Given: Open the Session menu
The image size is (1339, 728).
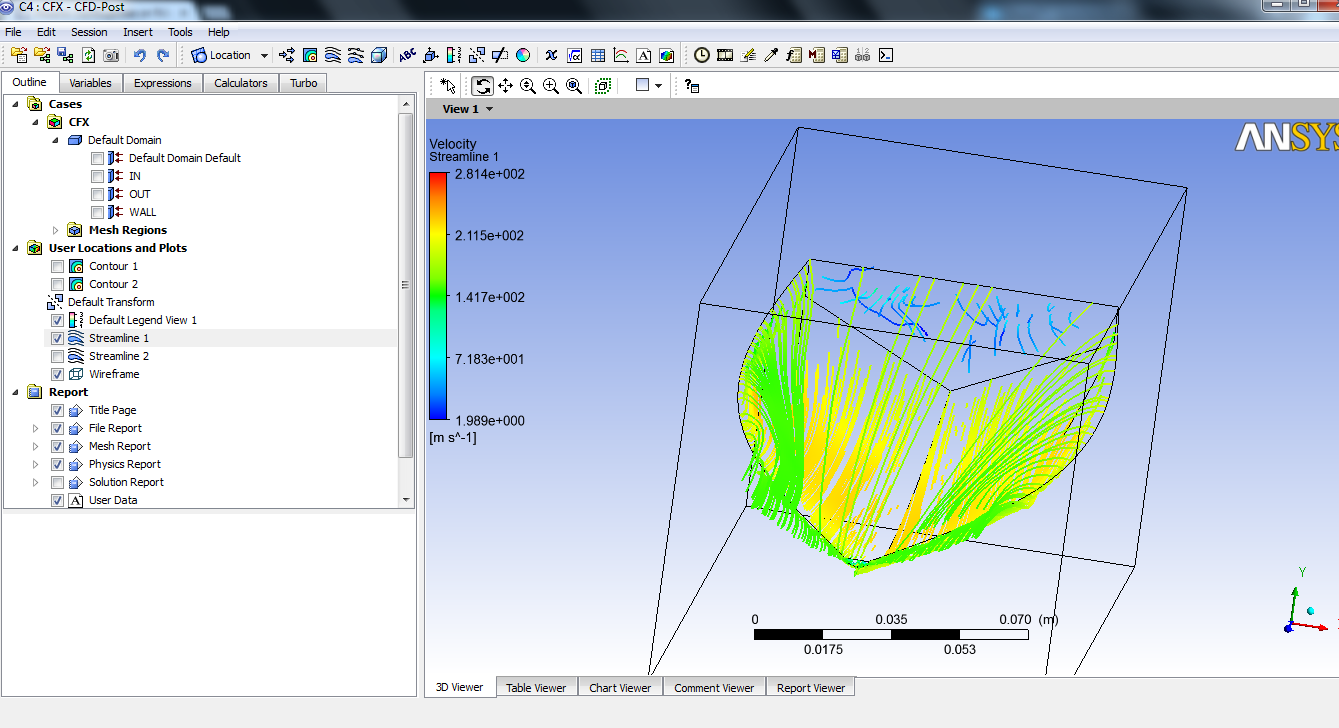Looking at the screenshot, I should [x=89, y=32].
